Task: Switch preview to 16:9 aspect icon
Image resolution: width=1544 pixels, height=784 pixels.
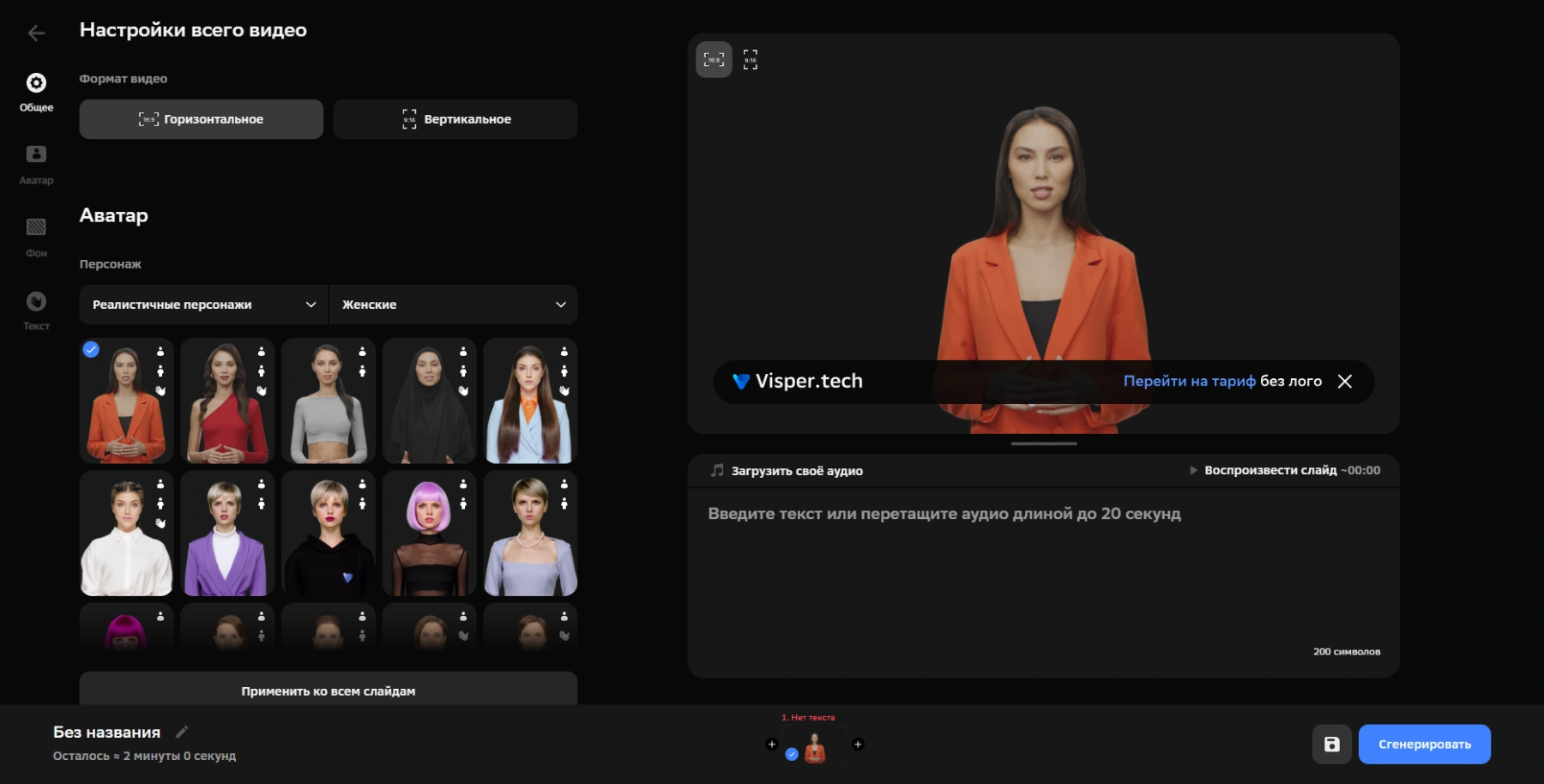Action: (714, 59)
